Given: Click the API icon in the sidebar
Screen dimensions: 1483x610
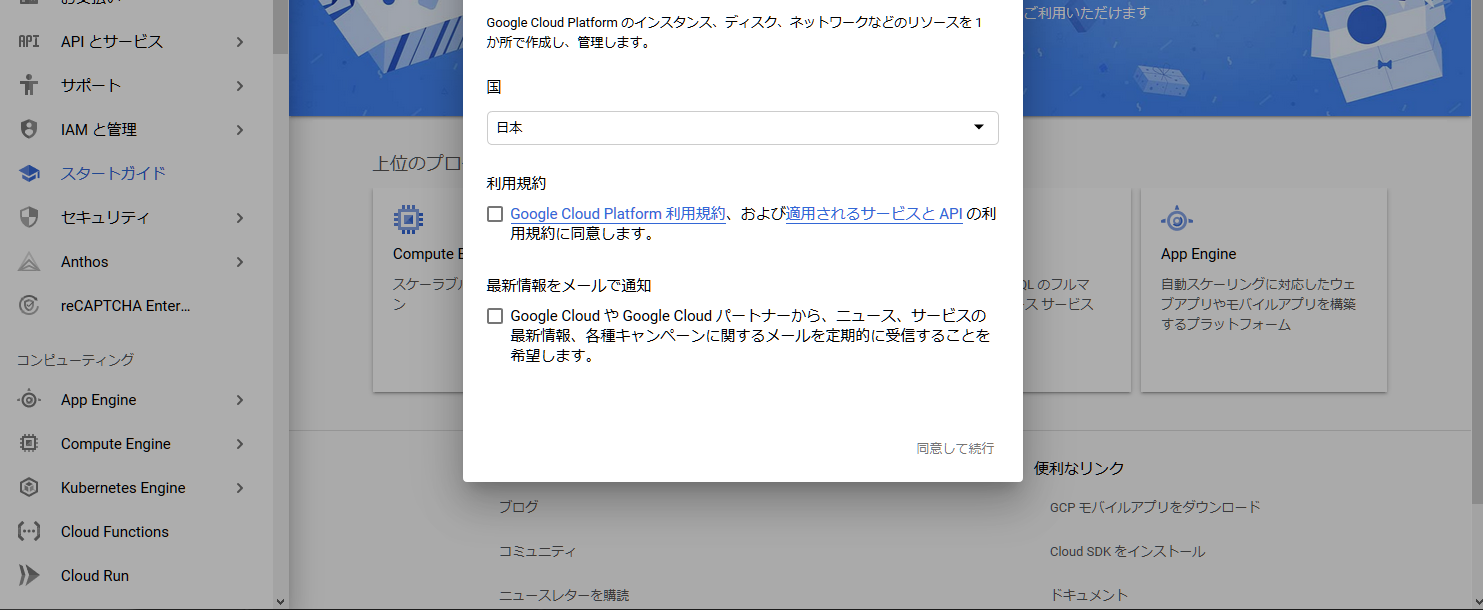Looking at the screenshot, I should (x=29, y=42).
